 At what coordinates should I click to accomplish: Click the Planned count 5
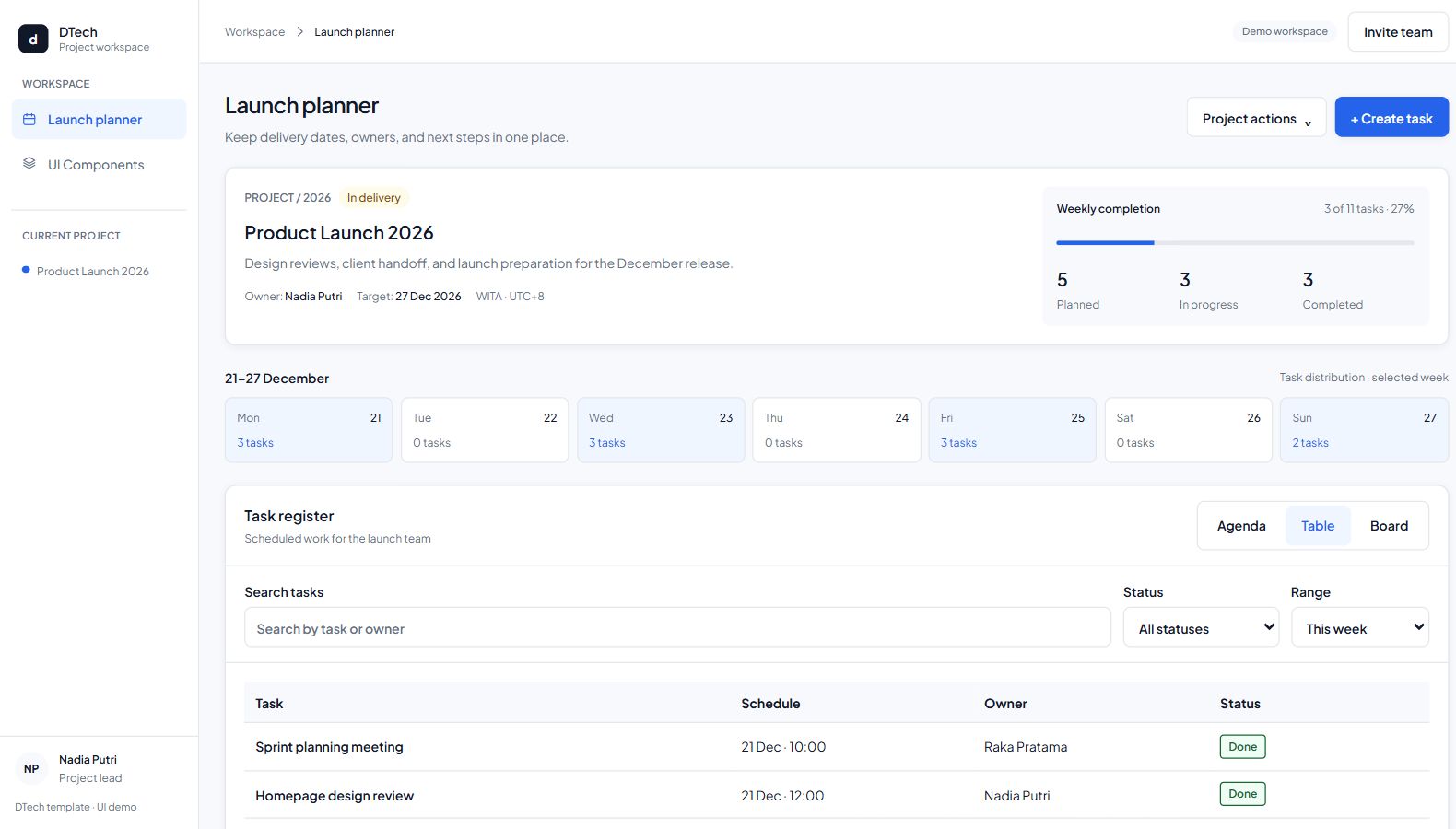point(1063,280)
